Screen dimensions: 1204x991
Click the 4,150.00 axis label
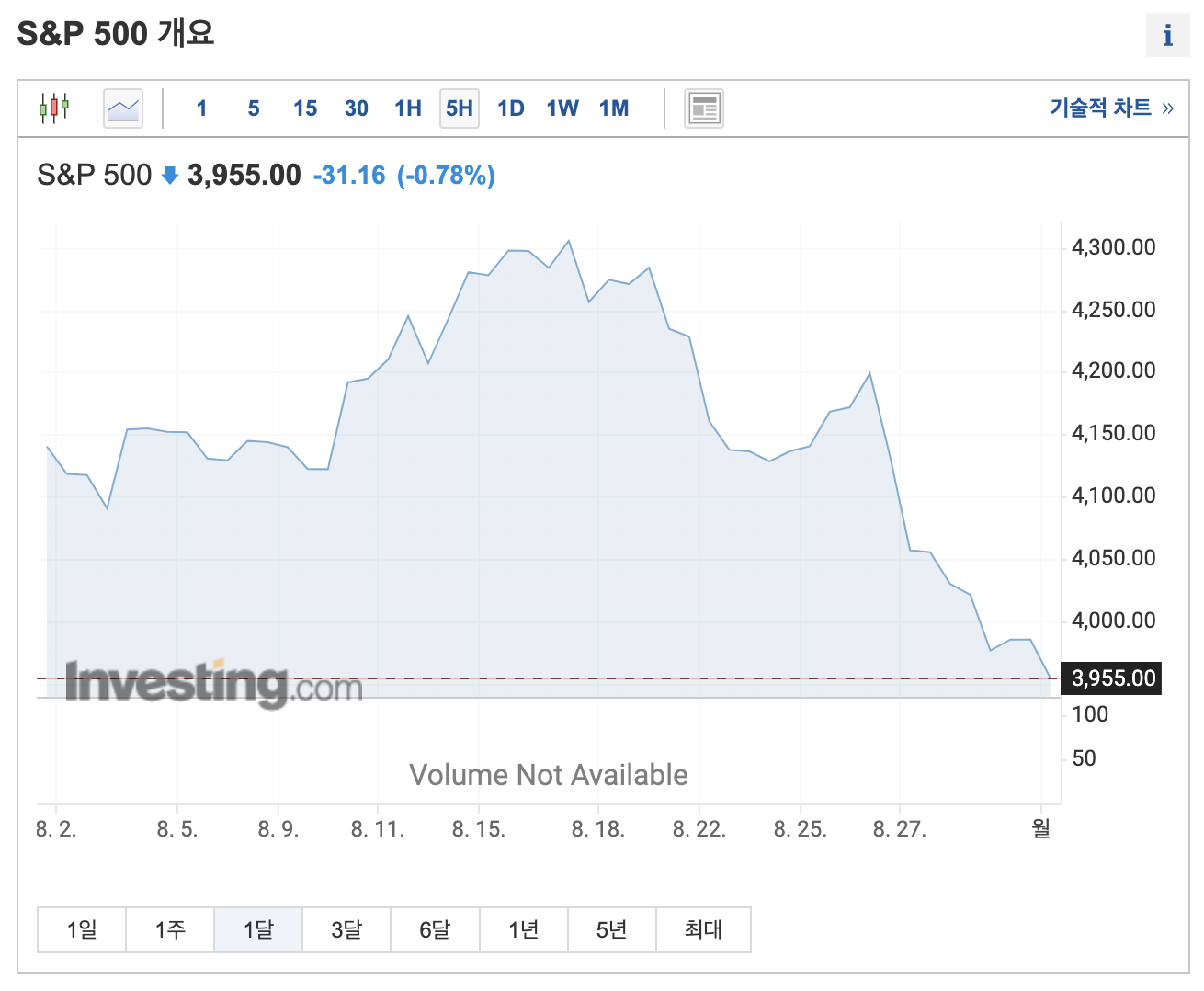tap(1114, 433)
